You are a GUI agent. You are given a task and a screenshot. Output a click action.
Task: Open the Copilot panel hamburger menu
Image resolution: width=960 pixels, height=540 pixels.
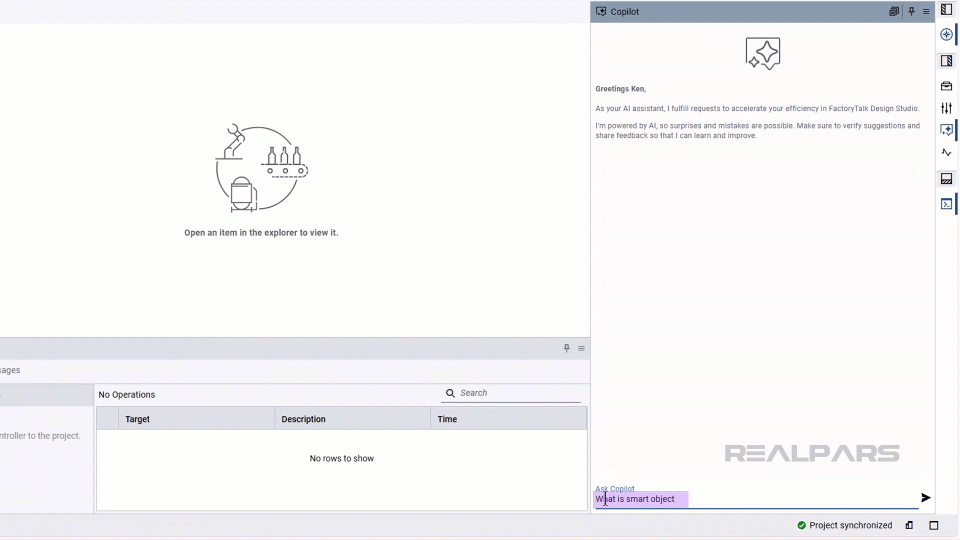click(926, 12)
